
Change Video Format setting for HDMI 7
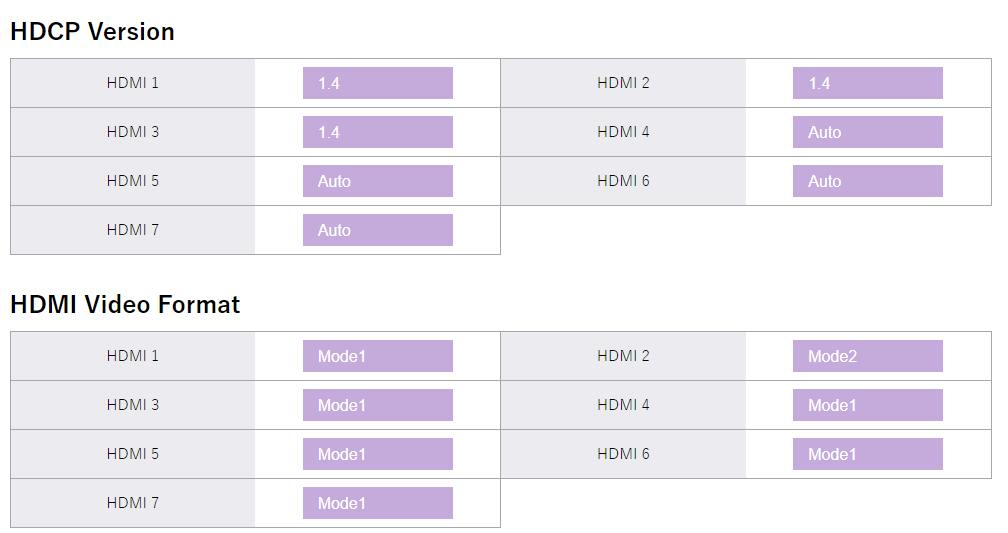pyautogui.click(x=377, y=503)
